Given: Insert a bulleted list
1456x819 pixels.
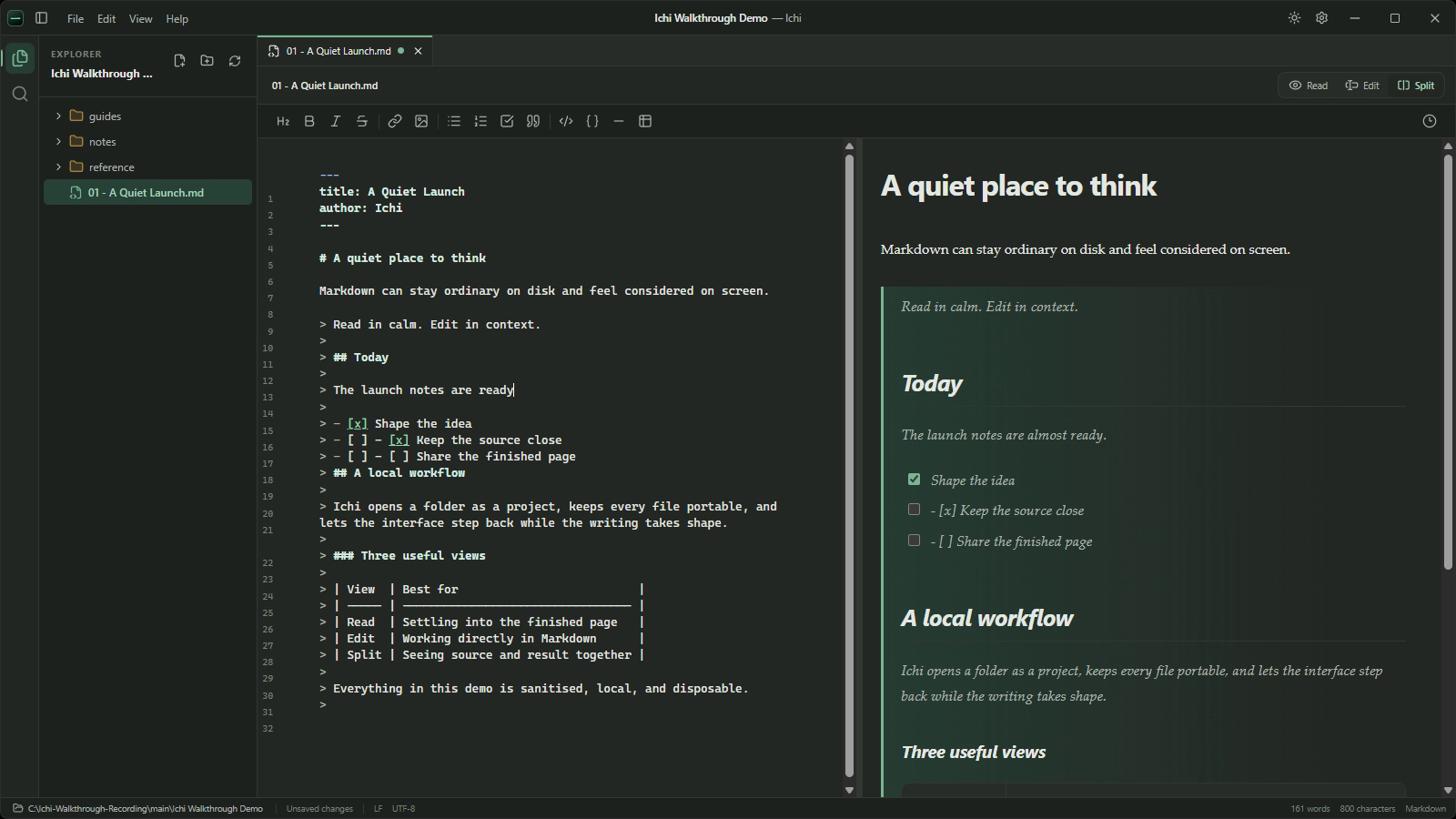Looking at the screenshot, I should 454,121.
